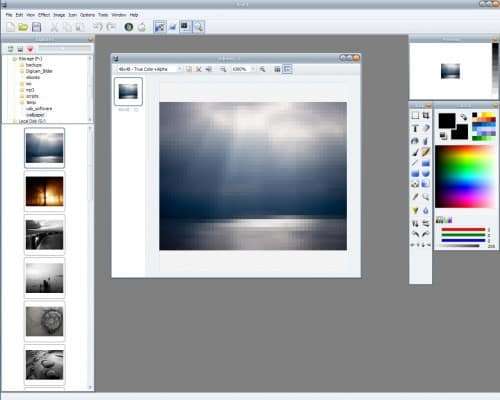Select the ellipse shape tool
500x400 pixels.
tap(426, 173)
